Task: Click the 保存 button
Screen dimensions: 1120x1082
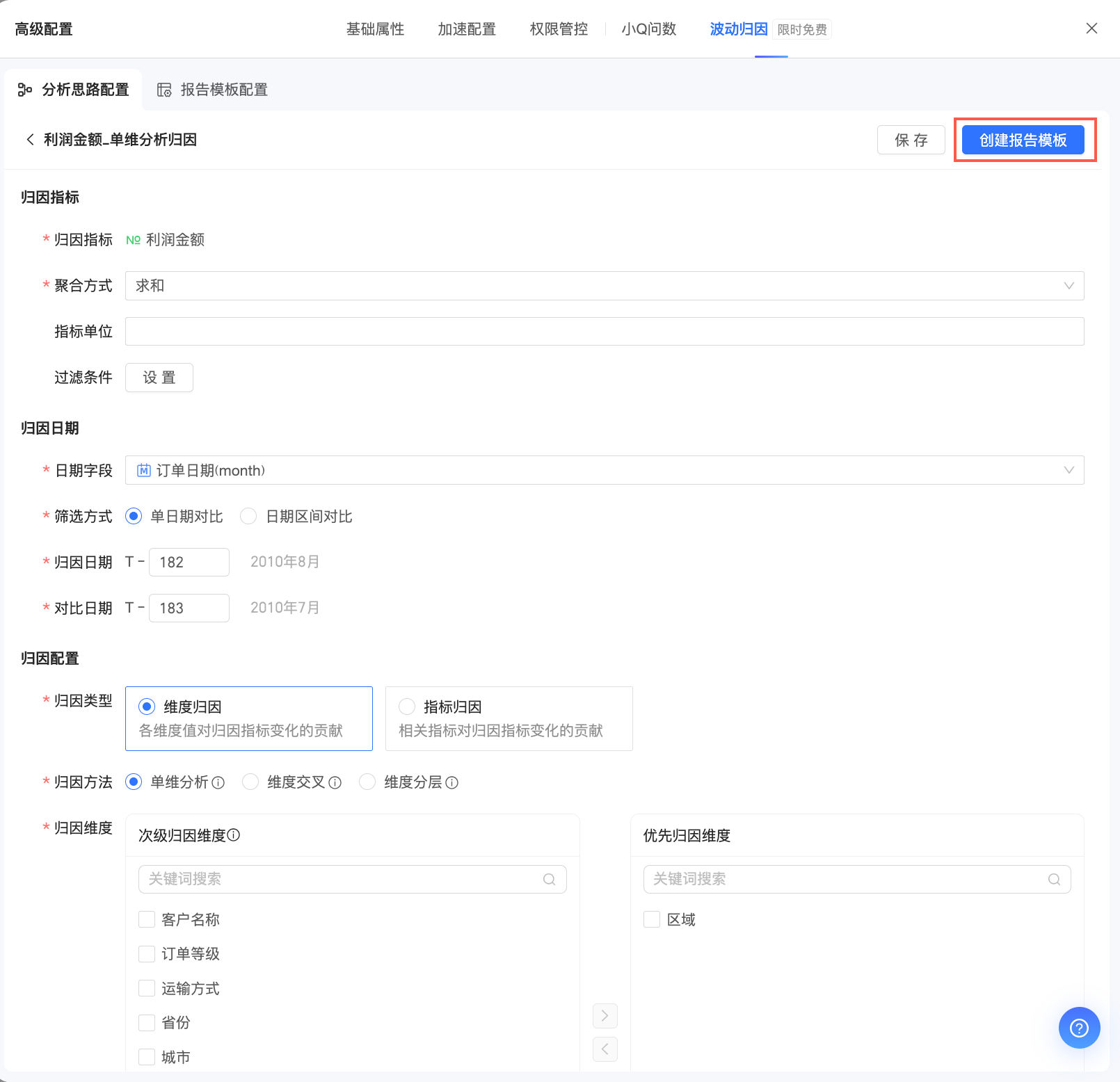Action: coord(911,140)
